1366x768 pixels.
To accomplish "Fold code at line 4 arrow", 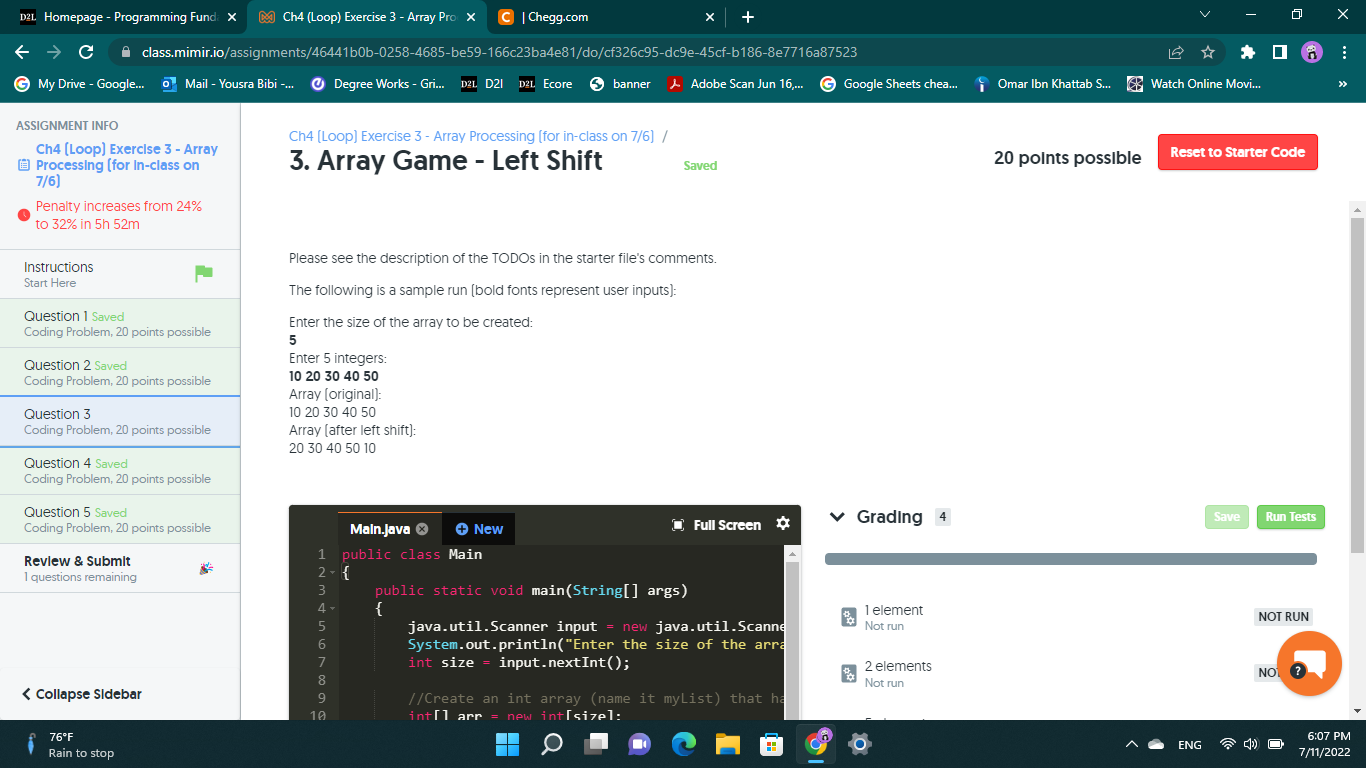I will [x=331, y=608].
